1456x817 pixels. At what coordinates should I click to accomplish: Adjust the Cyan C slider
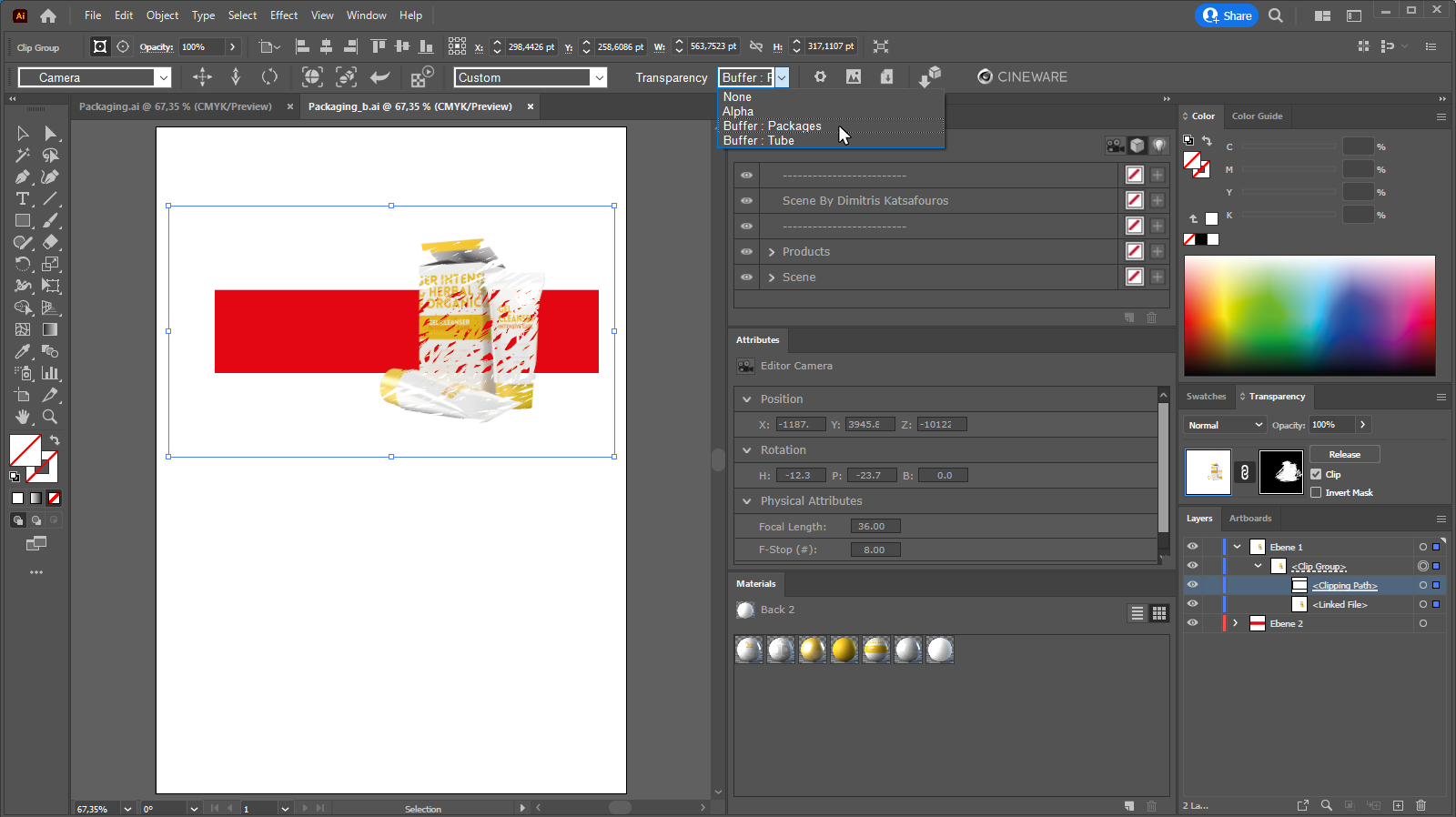[1289, 146]
